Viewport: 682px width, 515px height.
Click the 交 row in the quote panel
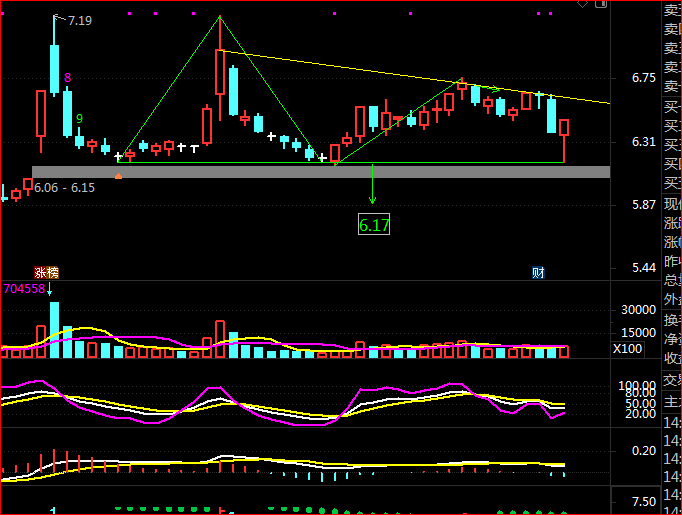(x=672, y=380)
